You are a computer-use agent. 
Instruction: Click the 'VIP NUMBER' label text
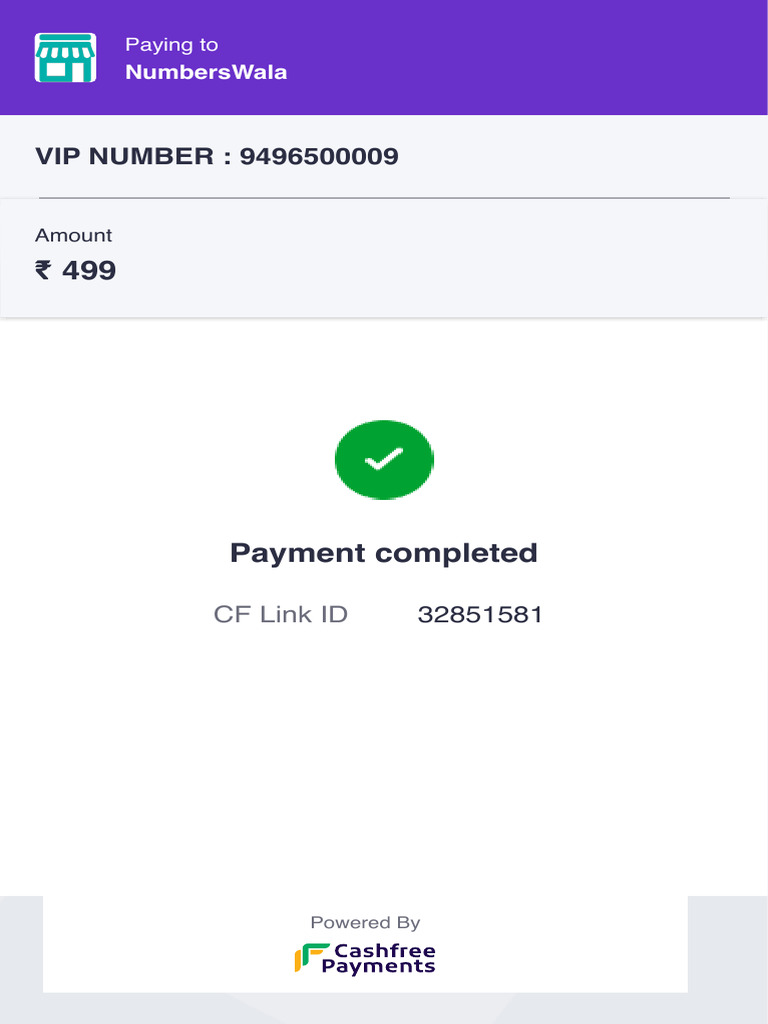(124, 156)
